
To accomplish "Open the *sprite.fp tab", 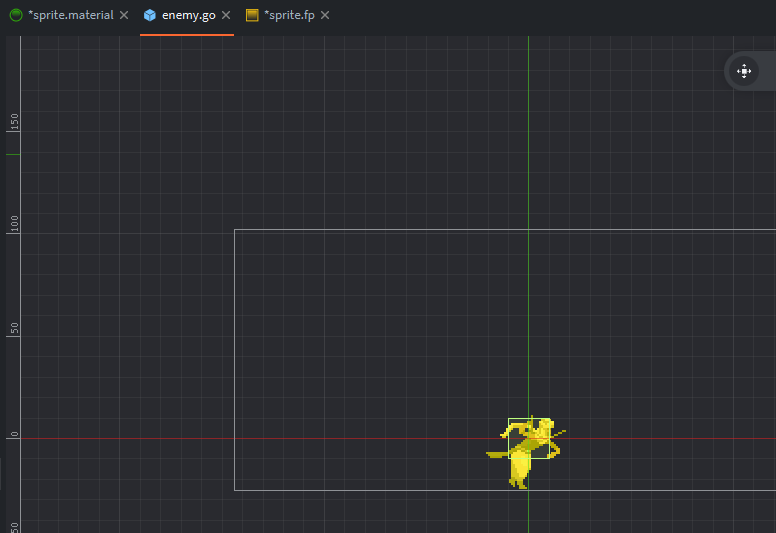I will pos(289,15).
